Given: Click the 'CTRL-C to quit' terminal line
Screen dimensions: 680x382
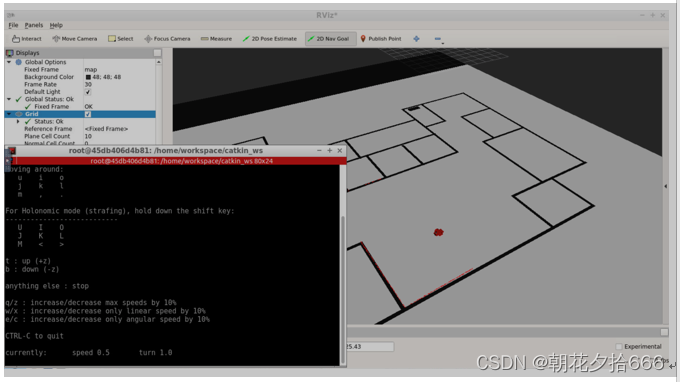Looking at the screenshot, I should (34, 336).
